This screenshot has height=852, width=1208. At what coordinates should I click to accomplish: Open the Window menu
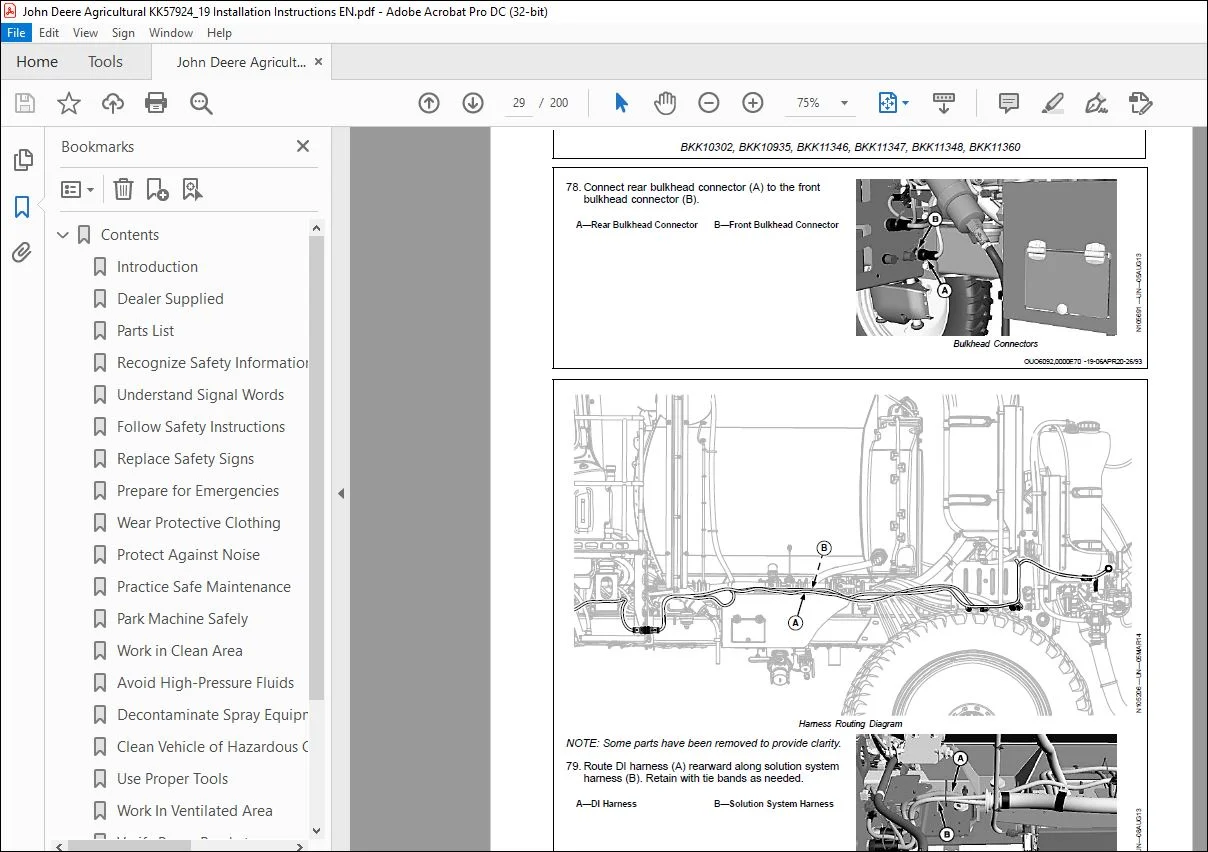[171, 32]
